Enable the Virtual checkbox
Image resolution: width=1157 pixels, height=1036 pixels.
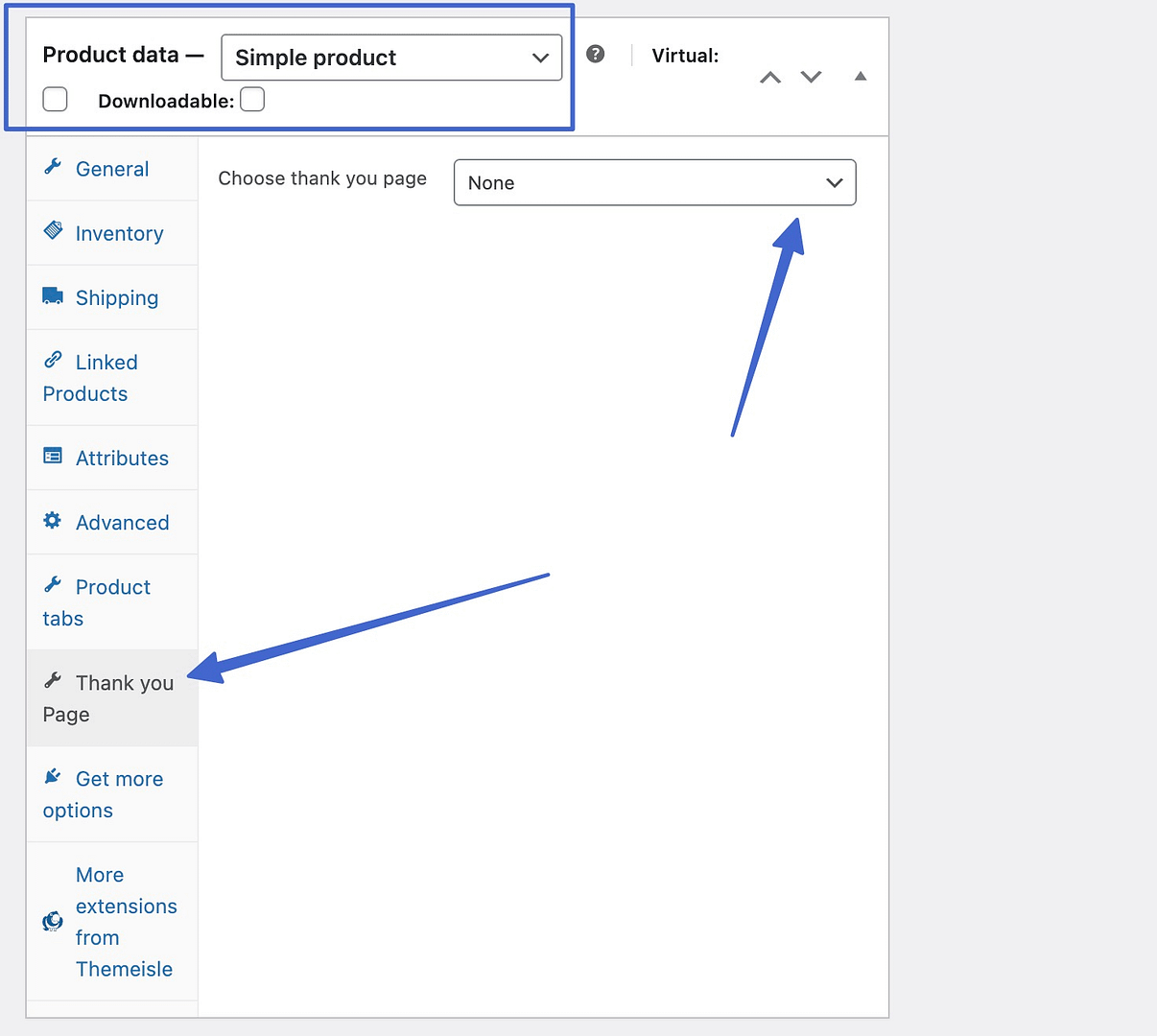pyautogui.click(x=56, y=100)
